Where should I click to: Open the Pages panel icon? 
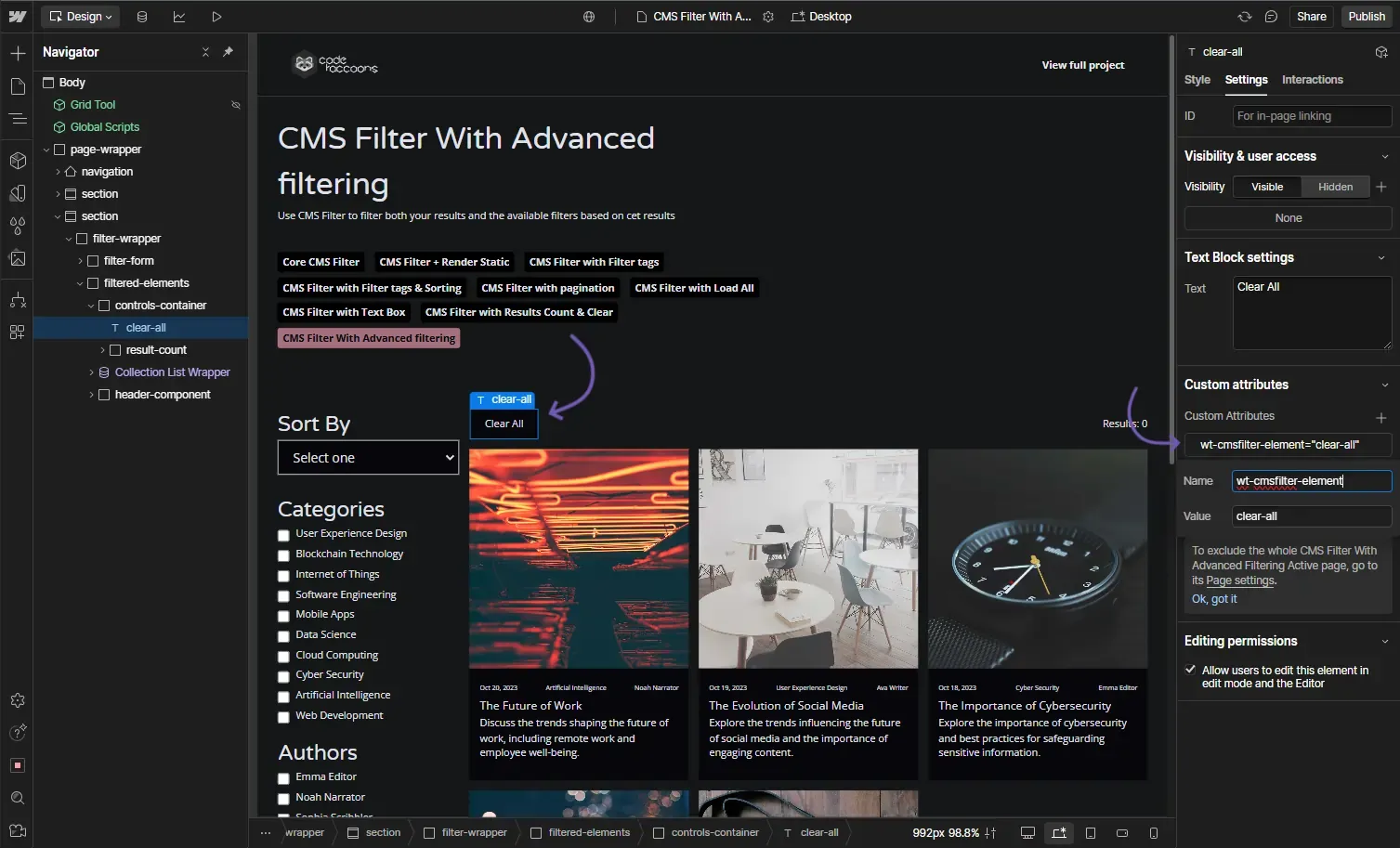click(18, 86)
